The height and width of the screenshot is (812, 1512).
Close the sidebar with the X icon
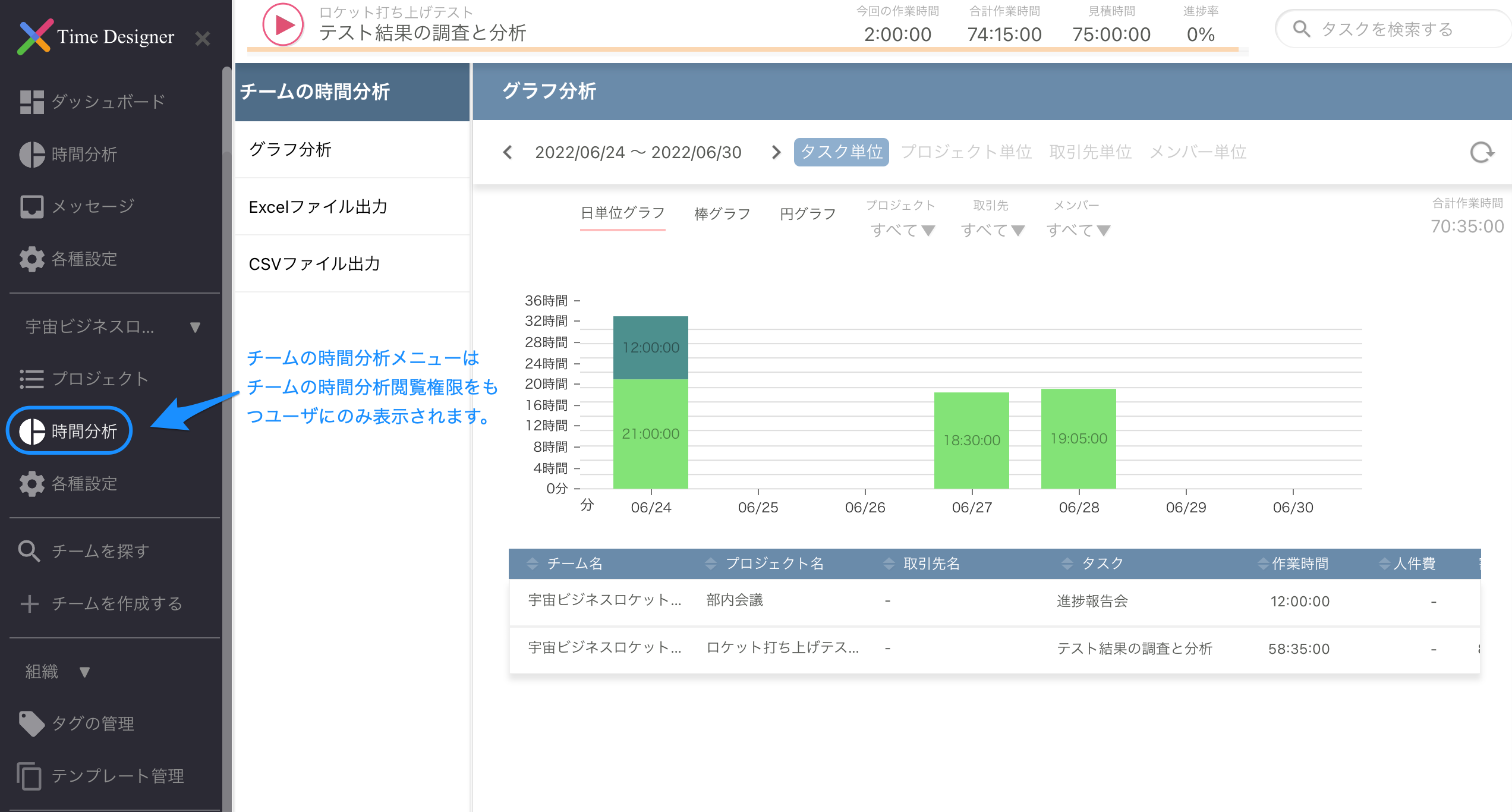203,39
